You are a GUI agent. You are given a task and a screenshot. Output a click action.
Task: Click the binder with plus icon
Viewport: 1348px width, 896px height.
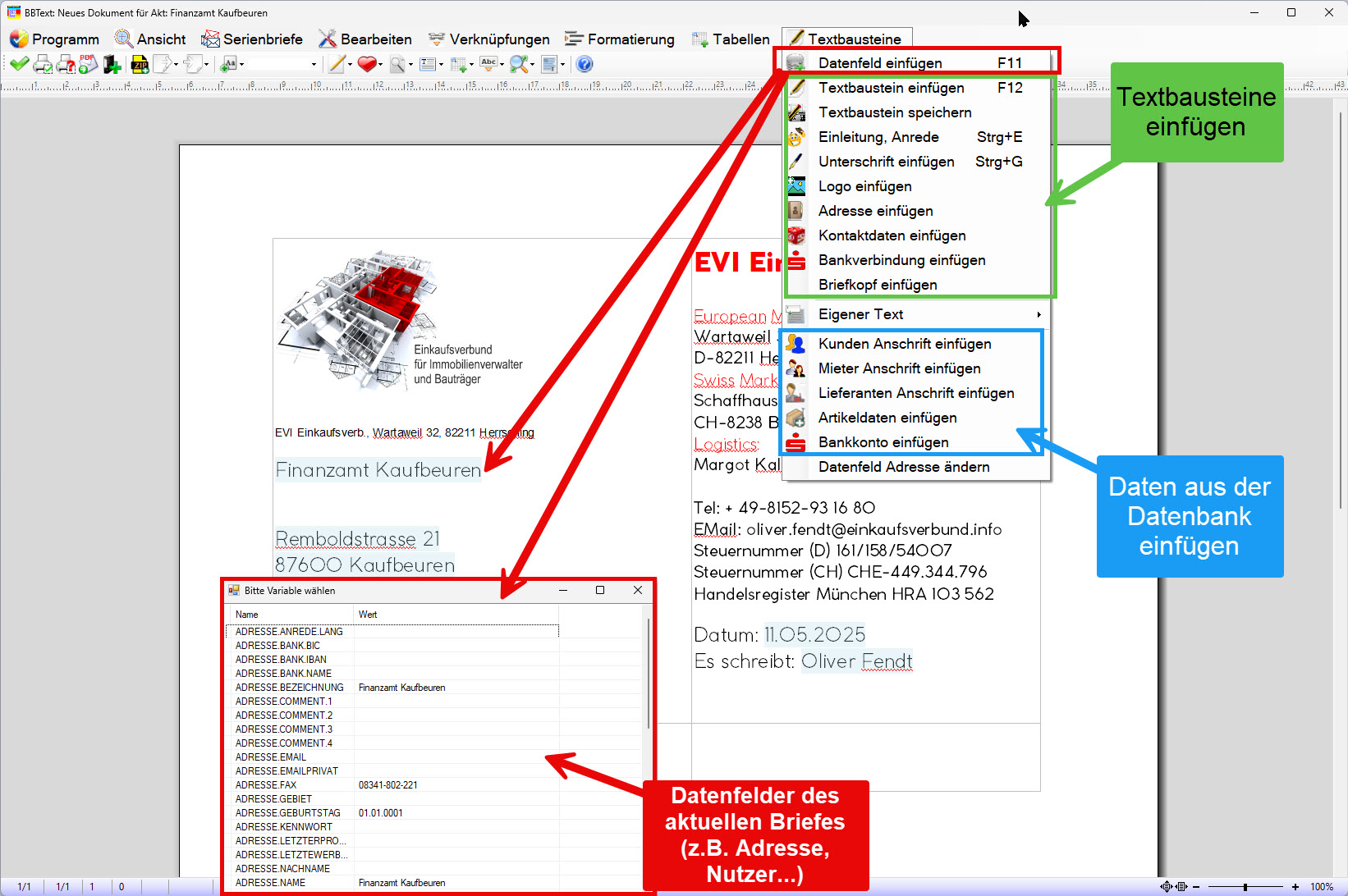pos(112,64)
